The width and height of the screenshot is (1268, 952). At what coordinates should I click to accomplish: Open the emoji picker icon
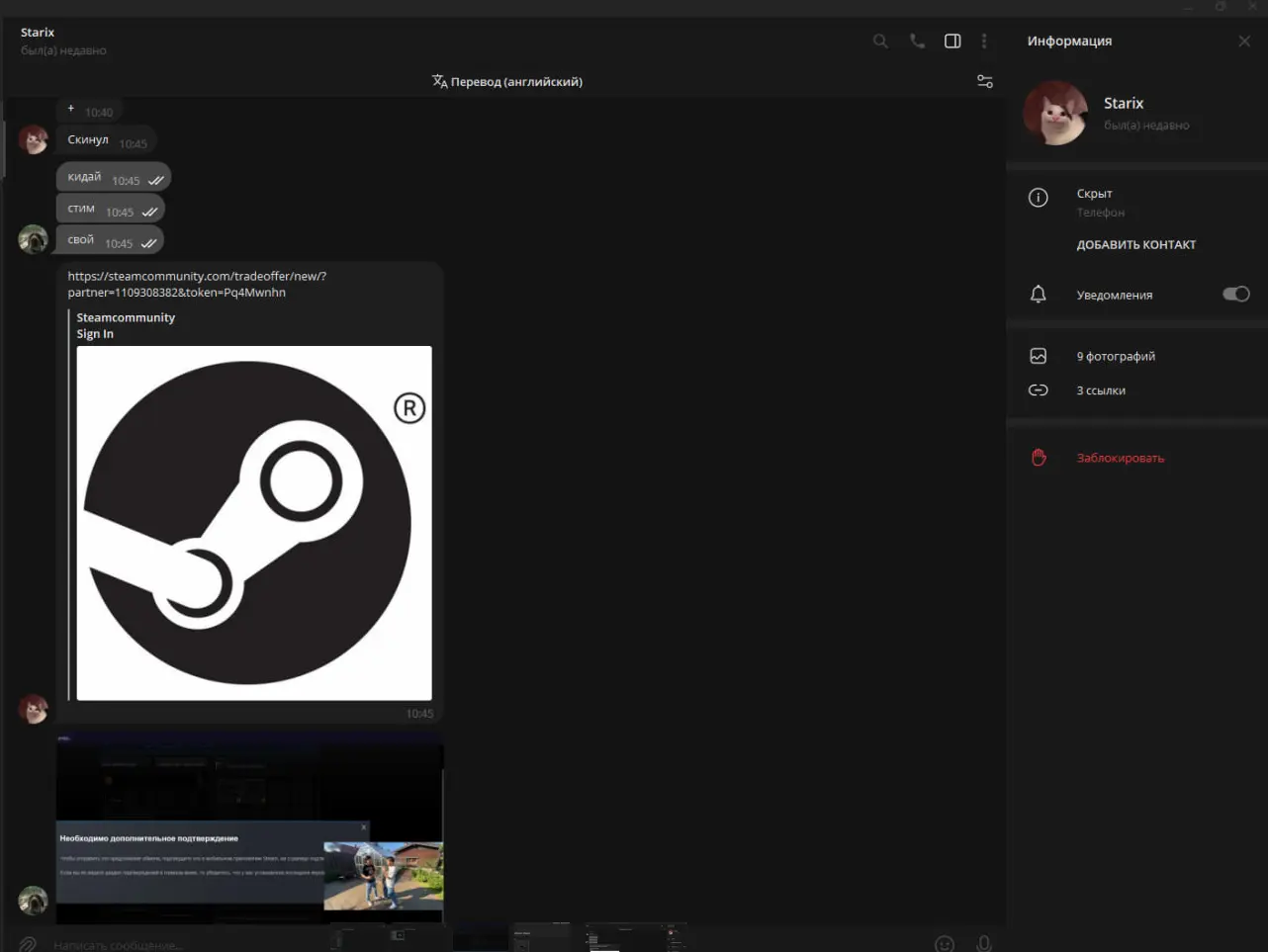[x=945, y=944]
